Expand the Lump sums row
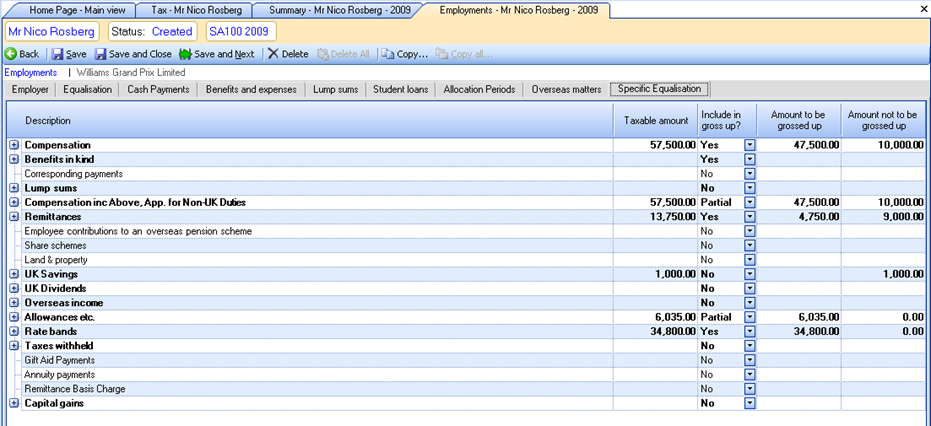Screen dimensions: 931x426 coord(14,188)
